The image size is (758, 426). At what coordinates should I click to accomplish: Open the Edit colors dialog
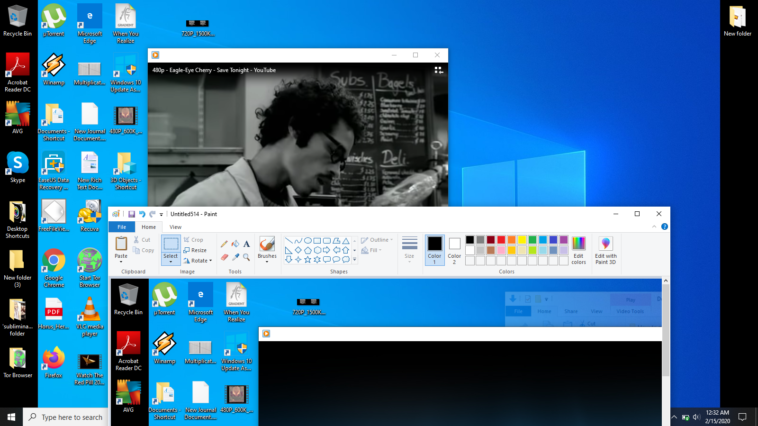coord(578,249)
